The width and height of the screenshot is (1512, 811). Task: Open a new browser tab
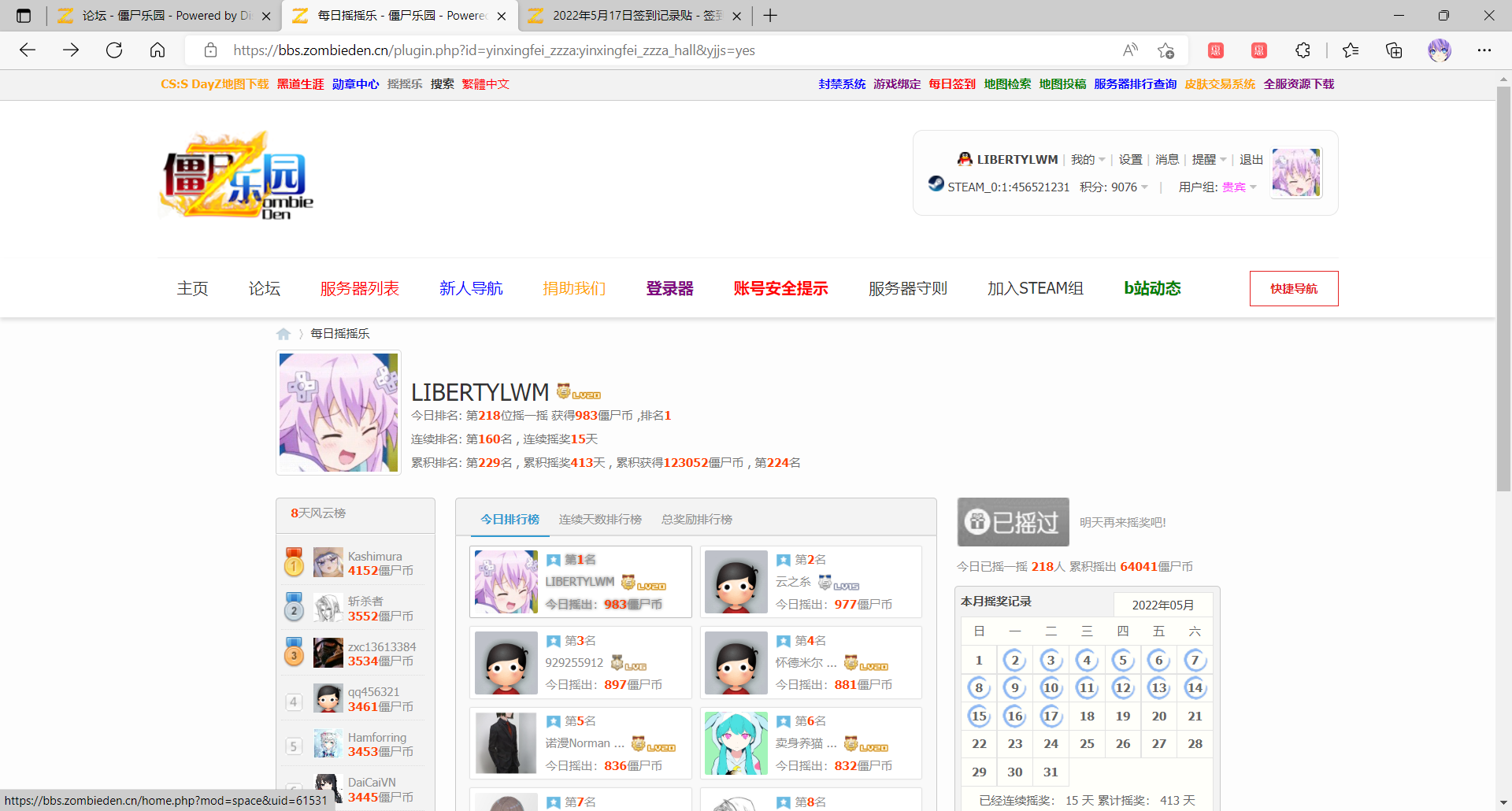click(770, 16)
